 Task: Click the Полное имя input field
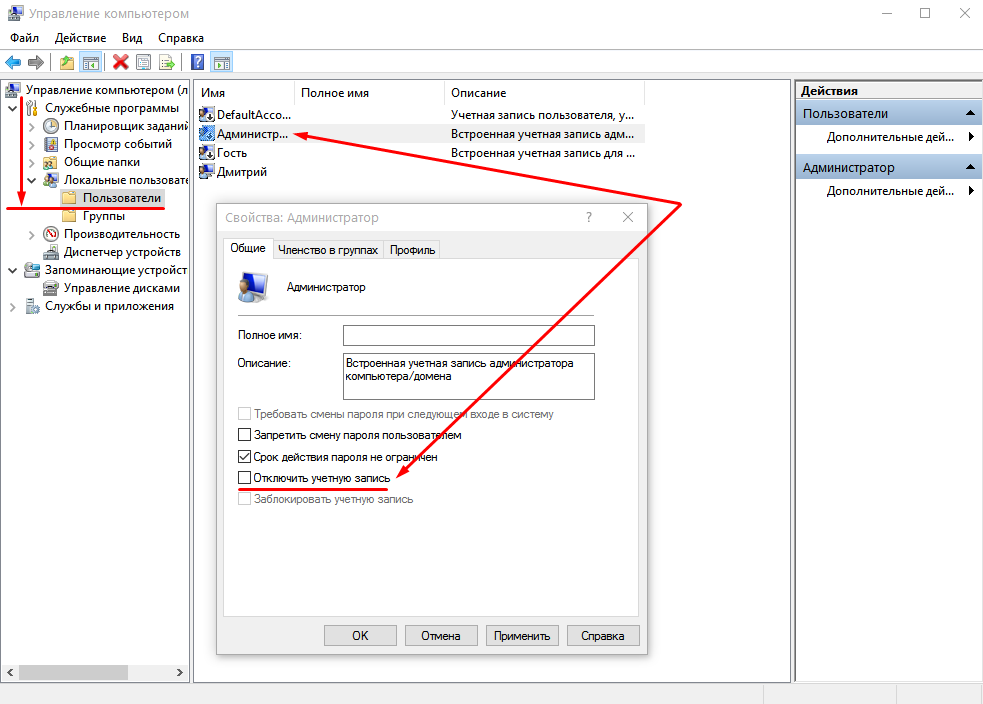tap(468, 335)
